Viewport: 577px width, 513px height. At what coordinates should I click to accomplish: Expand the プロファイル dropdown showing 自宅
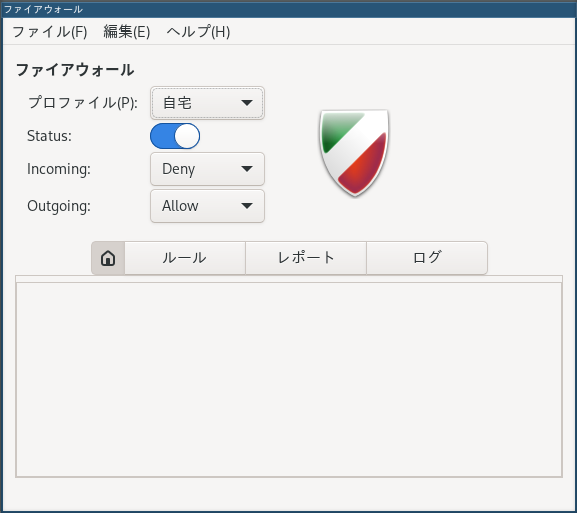pos(207,103)
